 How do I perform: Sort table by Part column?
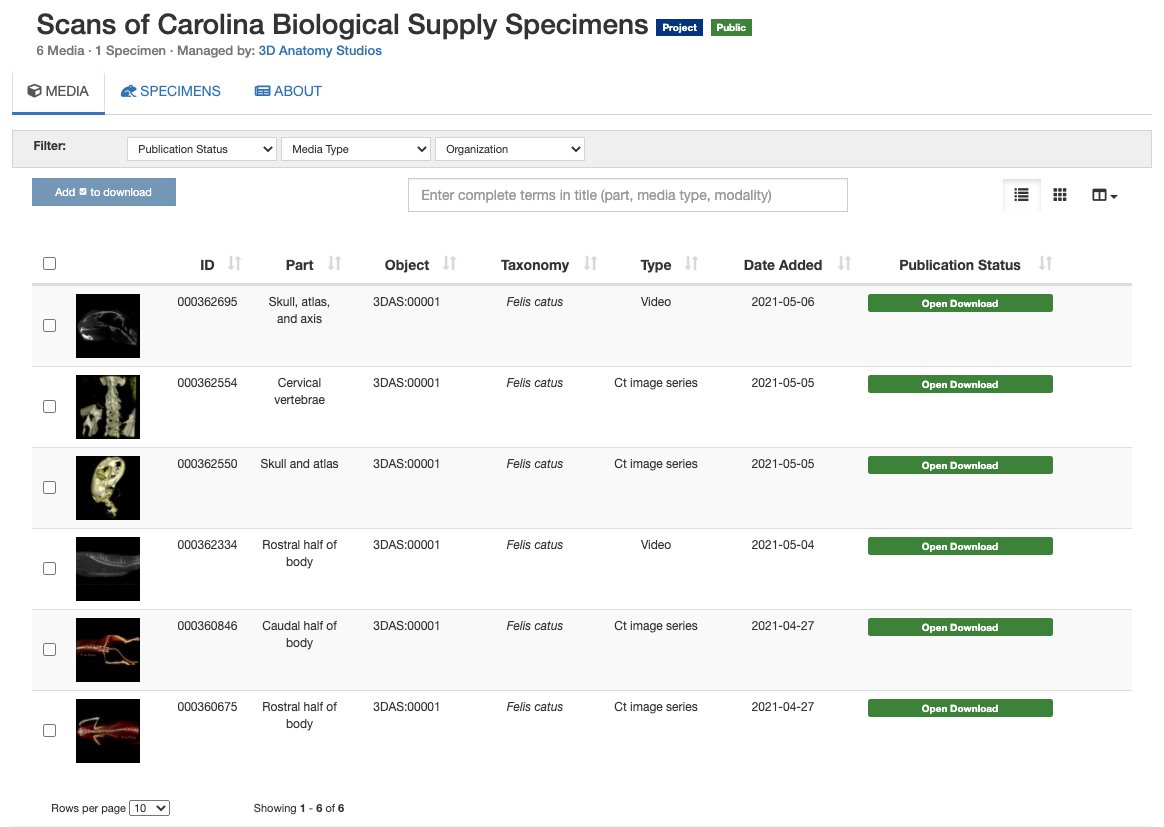(x=335, y=264)
